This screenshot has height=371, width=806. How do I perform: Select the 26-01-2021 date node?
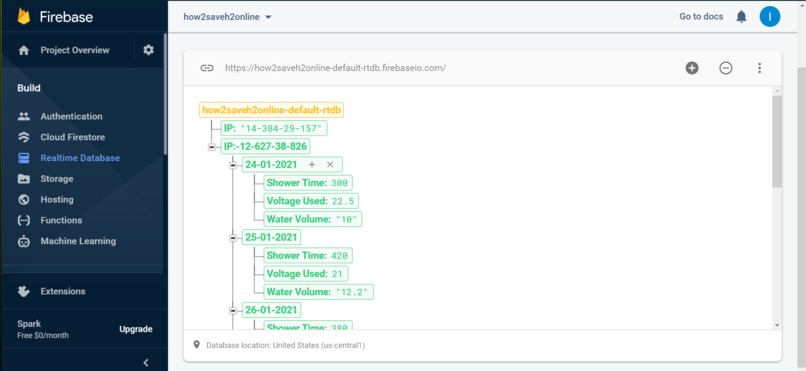tap(271, 310)
